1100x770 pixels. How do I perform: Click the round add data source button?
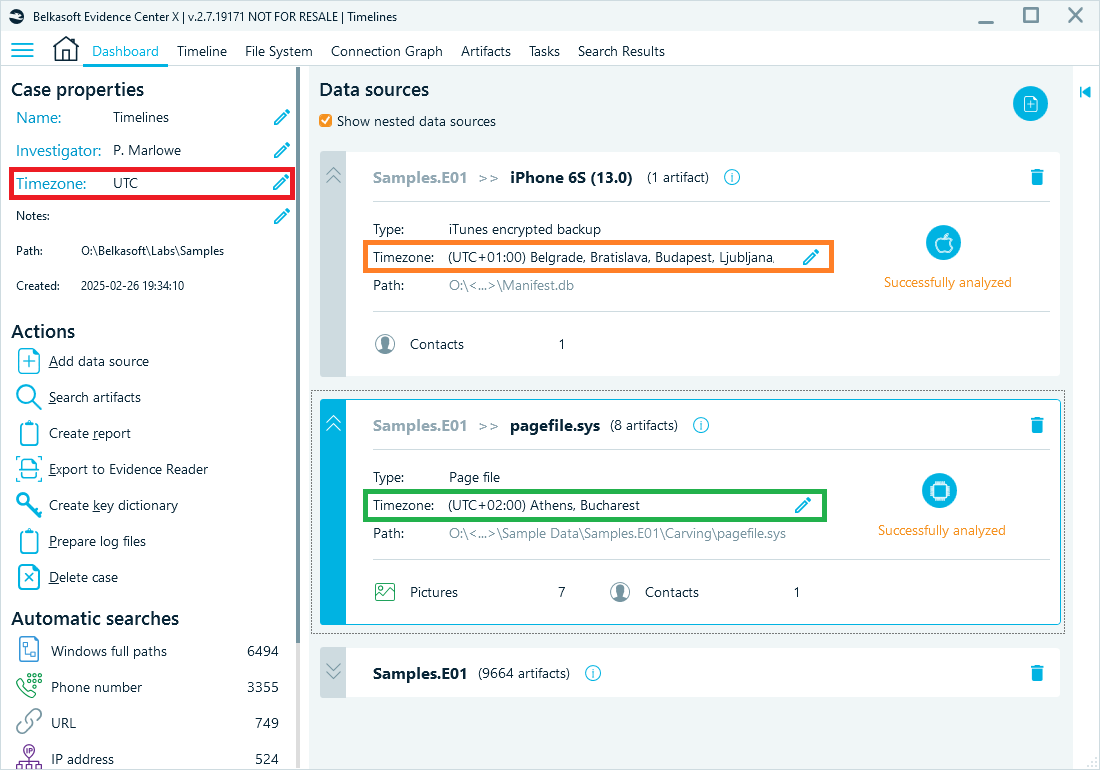coord(1030,104)
